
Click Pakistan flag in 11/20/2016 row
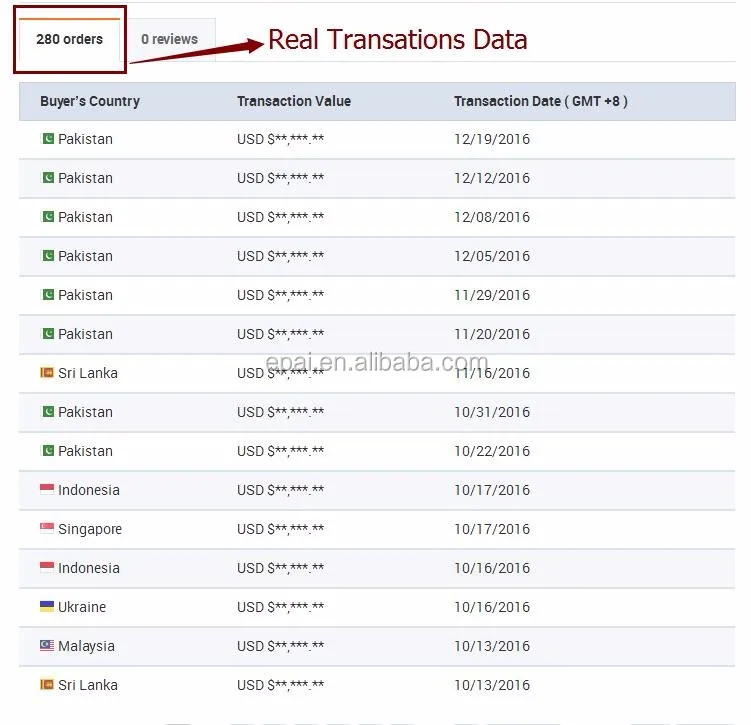47,333
